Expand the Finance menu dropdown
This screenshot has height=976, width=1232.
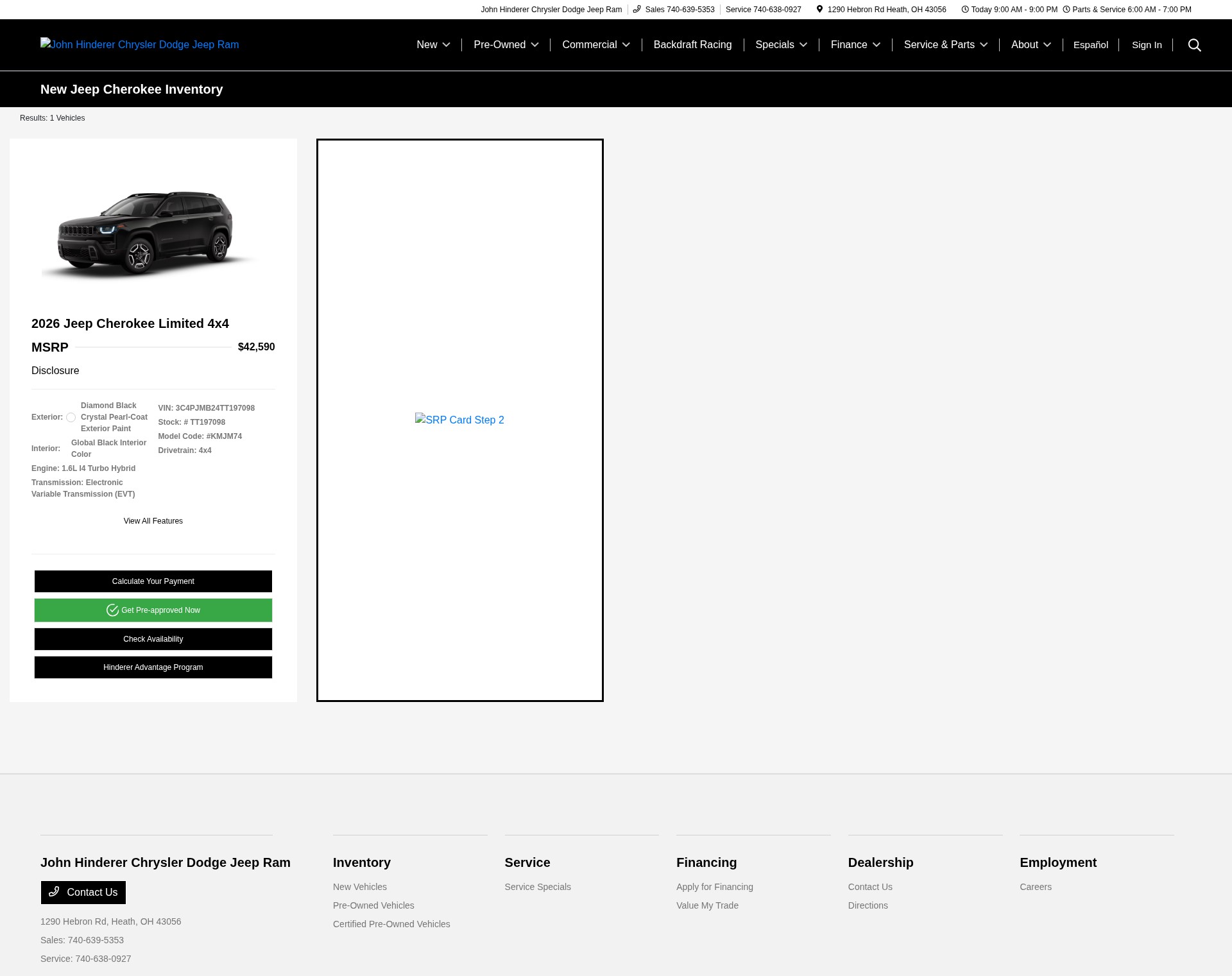855,45
